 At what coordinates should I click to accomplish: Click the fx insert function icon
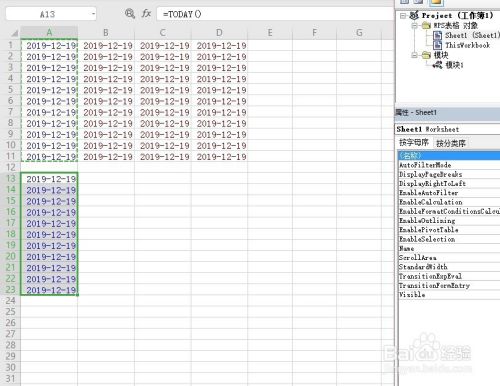(146, 14)
